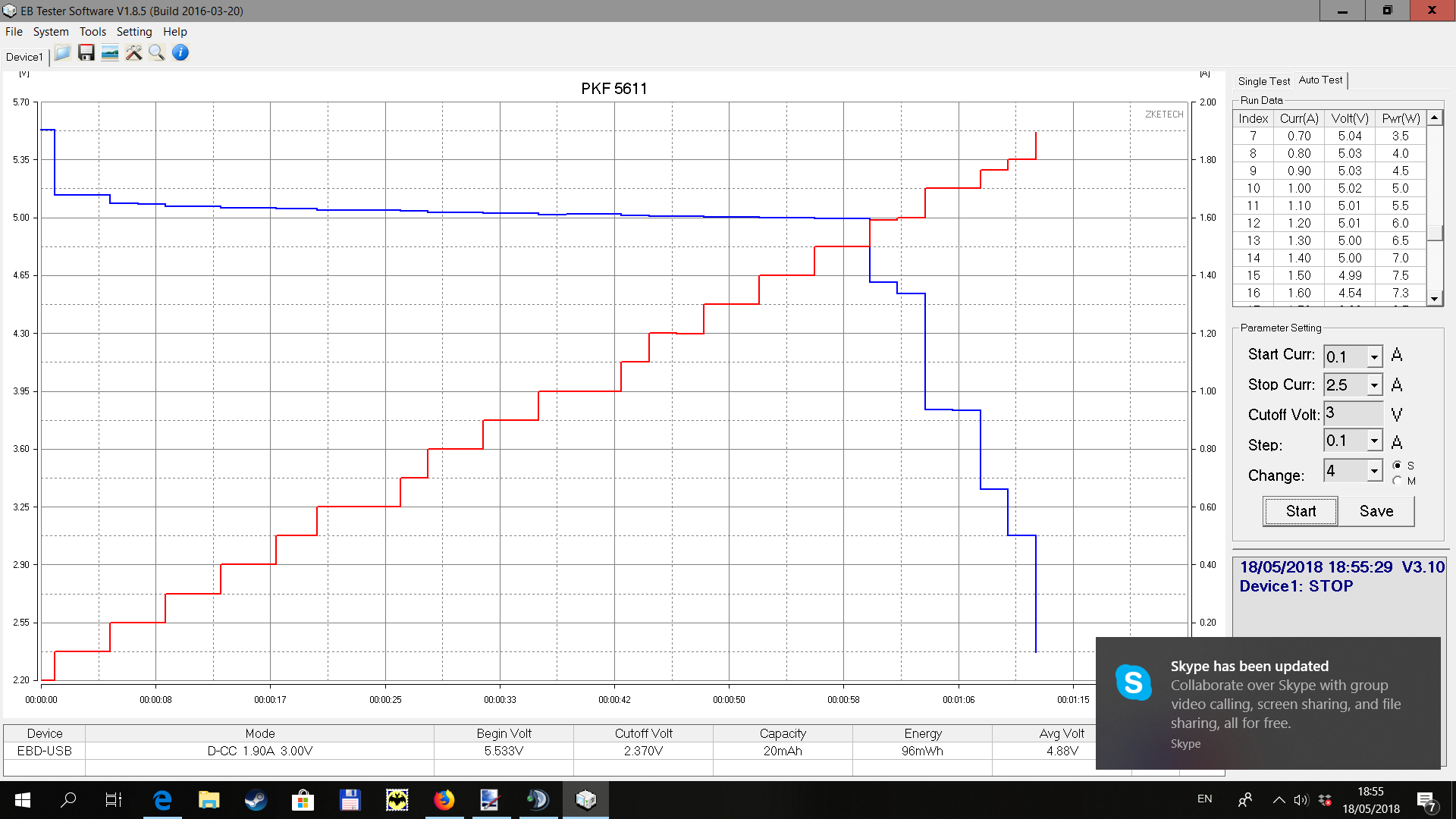Click the landscape picture toolbar icon
1456x819 pixels.
tap(110, 53)
